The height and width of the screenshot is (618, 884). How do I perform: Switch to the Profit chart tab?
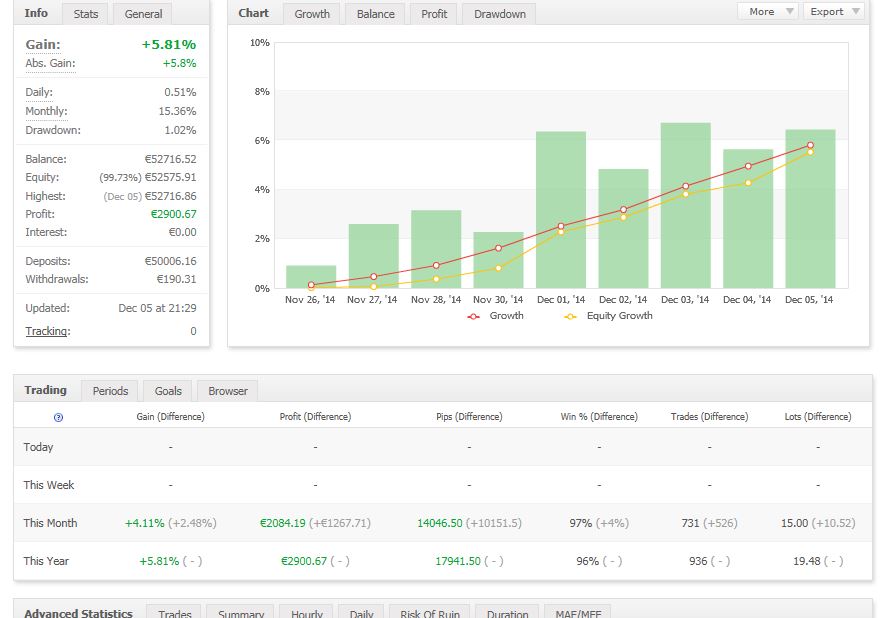[434, 14]
